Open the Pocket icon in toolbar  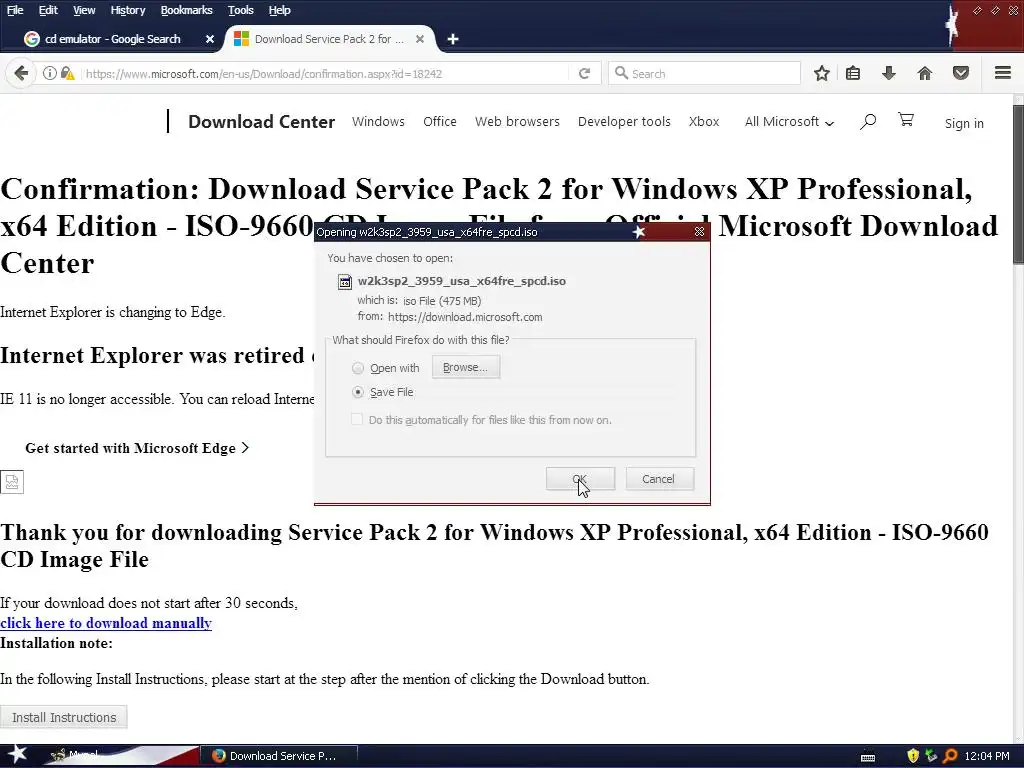961,73
